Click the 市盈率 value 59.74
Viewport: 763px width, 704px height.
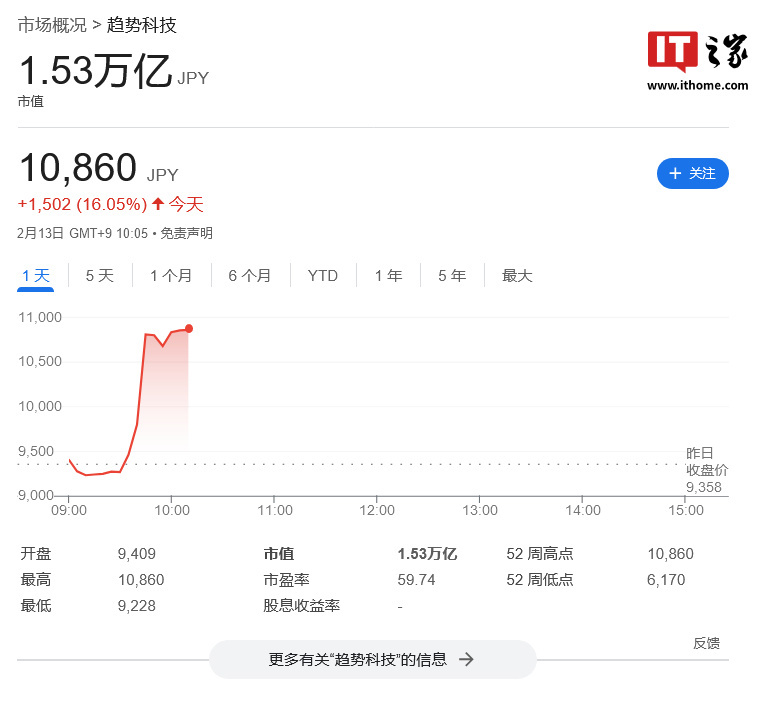(x=417, y=580)
